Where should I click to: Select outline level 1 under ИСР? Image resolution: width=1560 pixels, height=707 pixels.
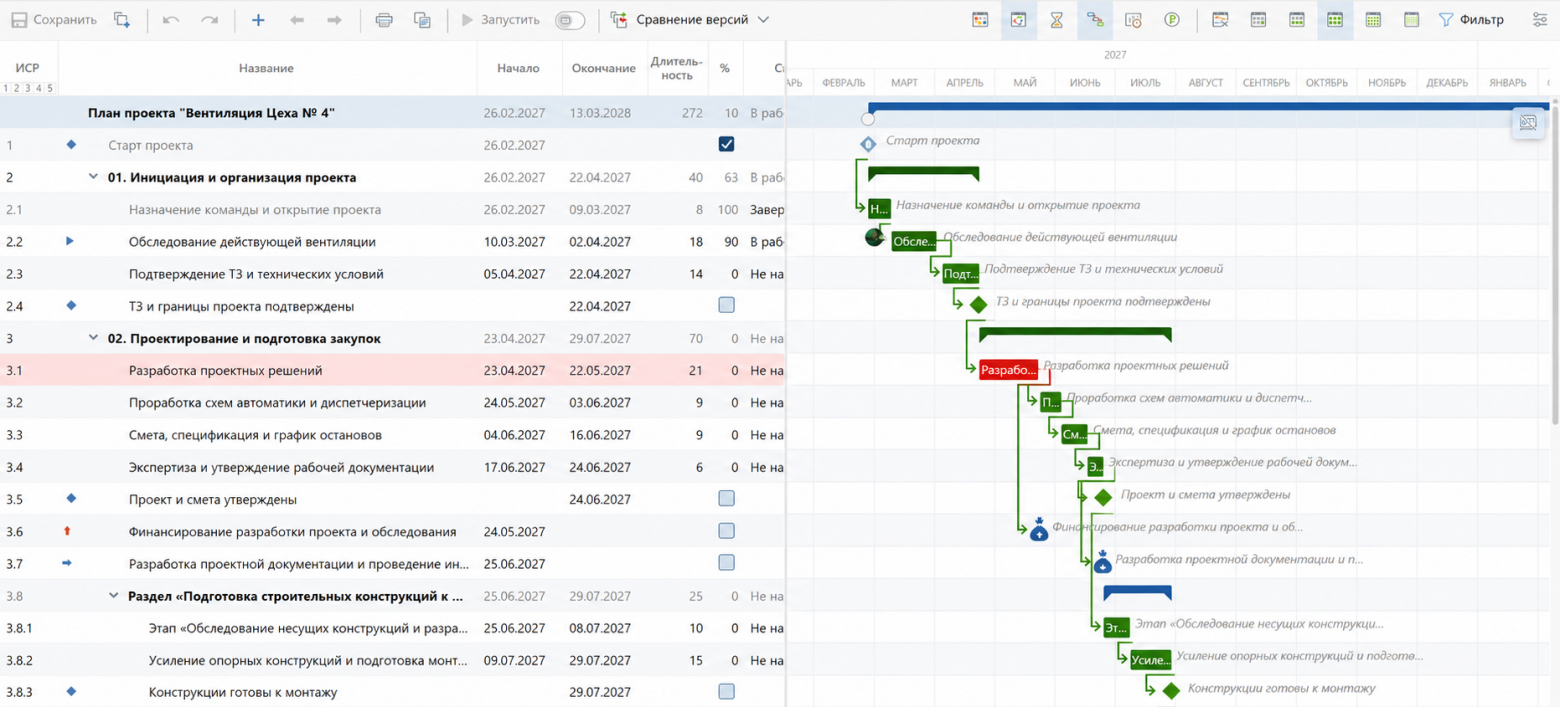6,88
